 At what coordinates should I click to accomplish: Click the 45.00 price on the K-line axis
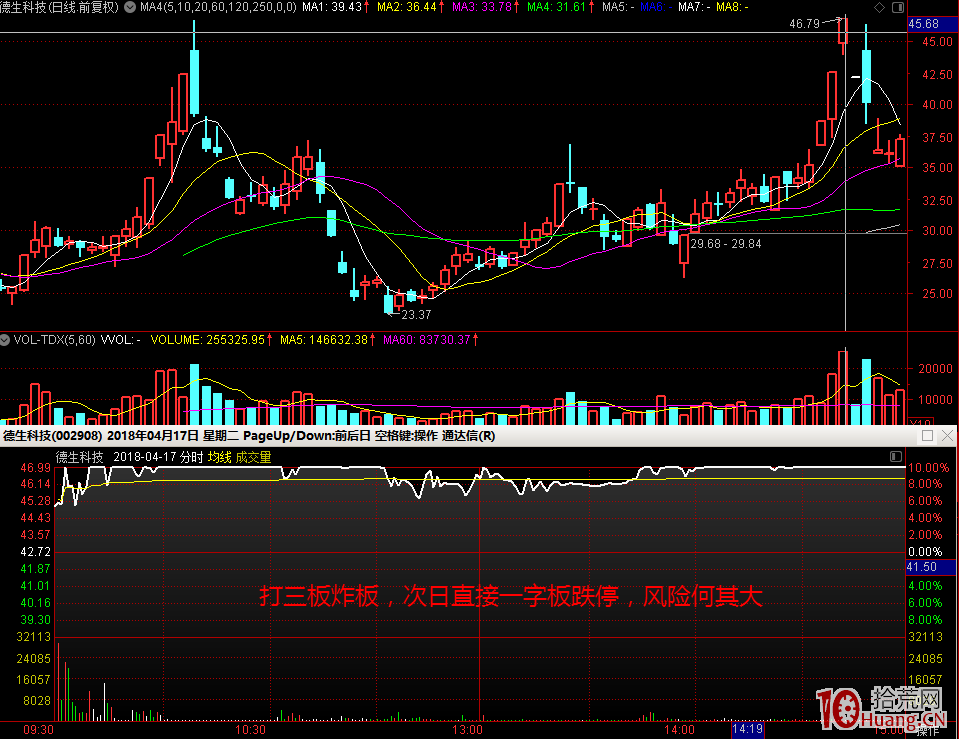tap(938, 42)
